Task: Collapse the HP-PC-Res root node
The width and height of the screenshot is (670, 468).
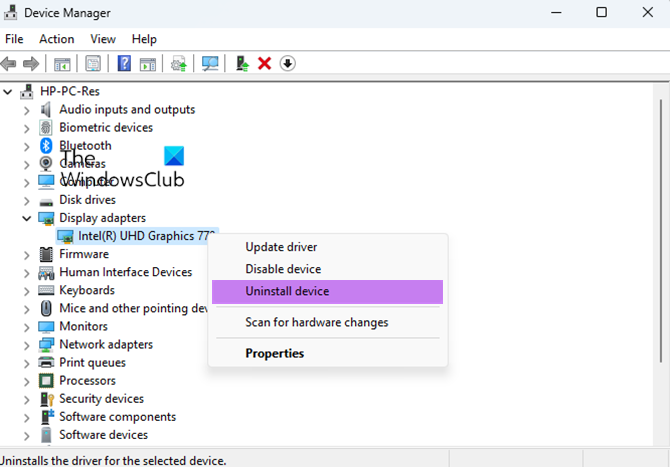Action: tap(8, 91)
